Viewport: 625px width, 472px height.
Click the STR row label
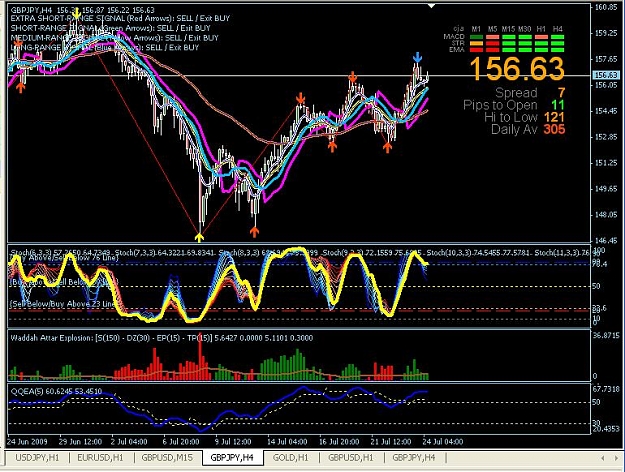pos(458,43)
